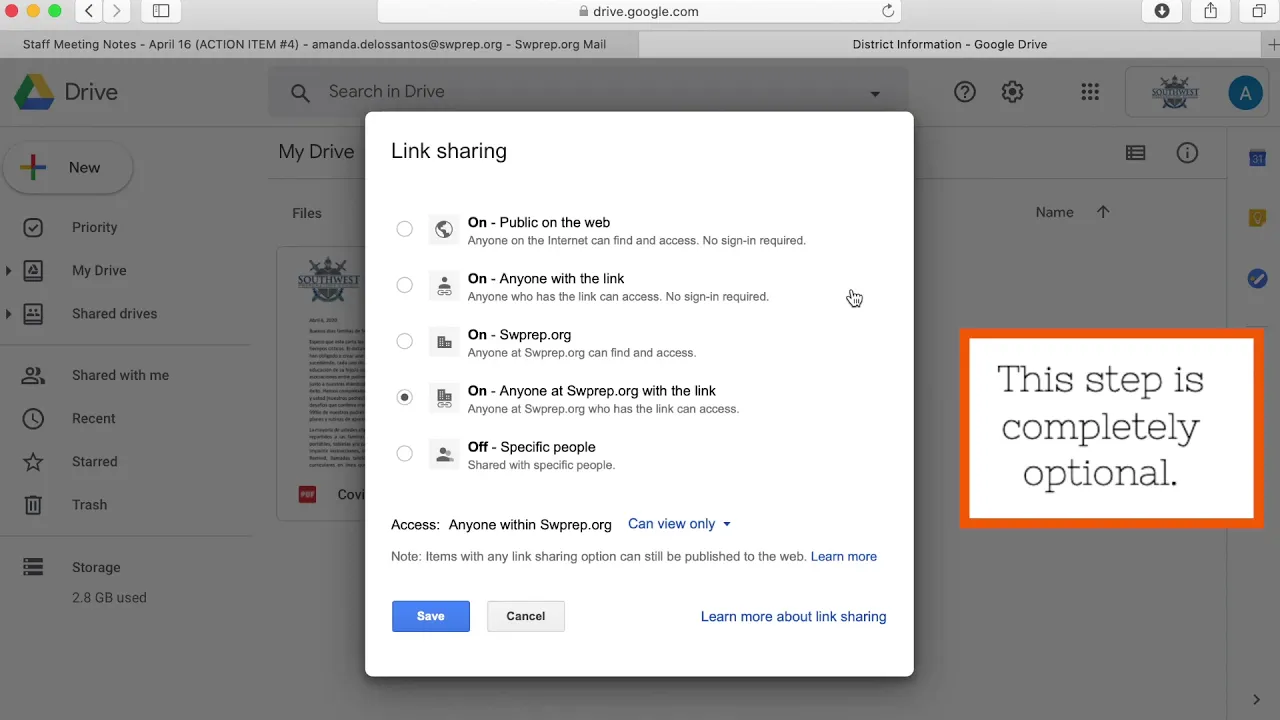Sort files by Name label
The image size is (1280, 720).
tap(1054, 212)
